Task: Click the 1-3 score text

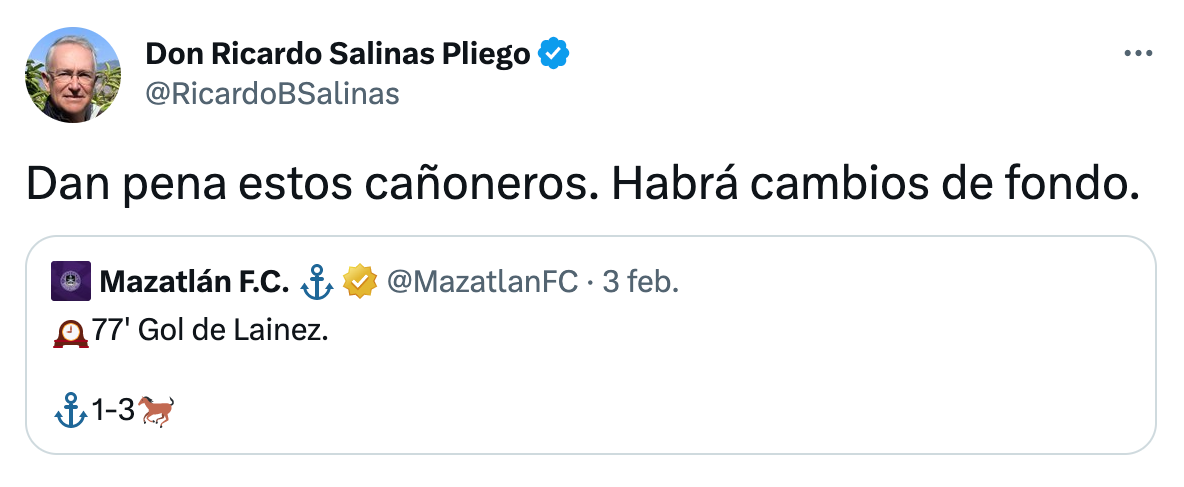Action: coord(113,410)
